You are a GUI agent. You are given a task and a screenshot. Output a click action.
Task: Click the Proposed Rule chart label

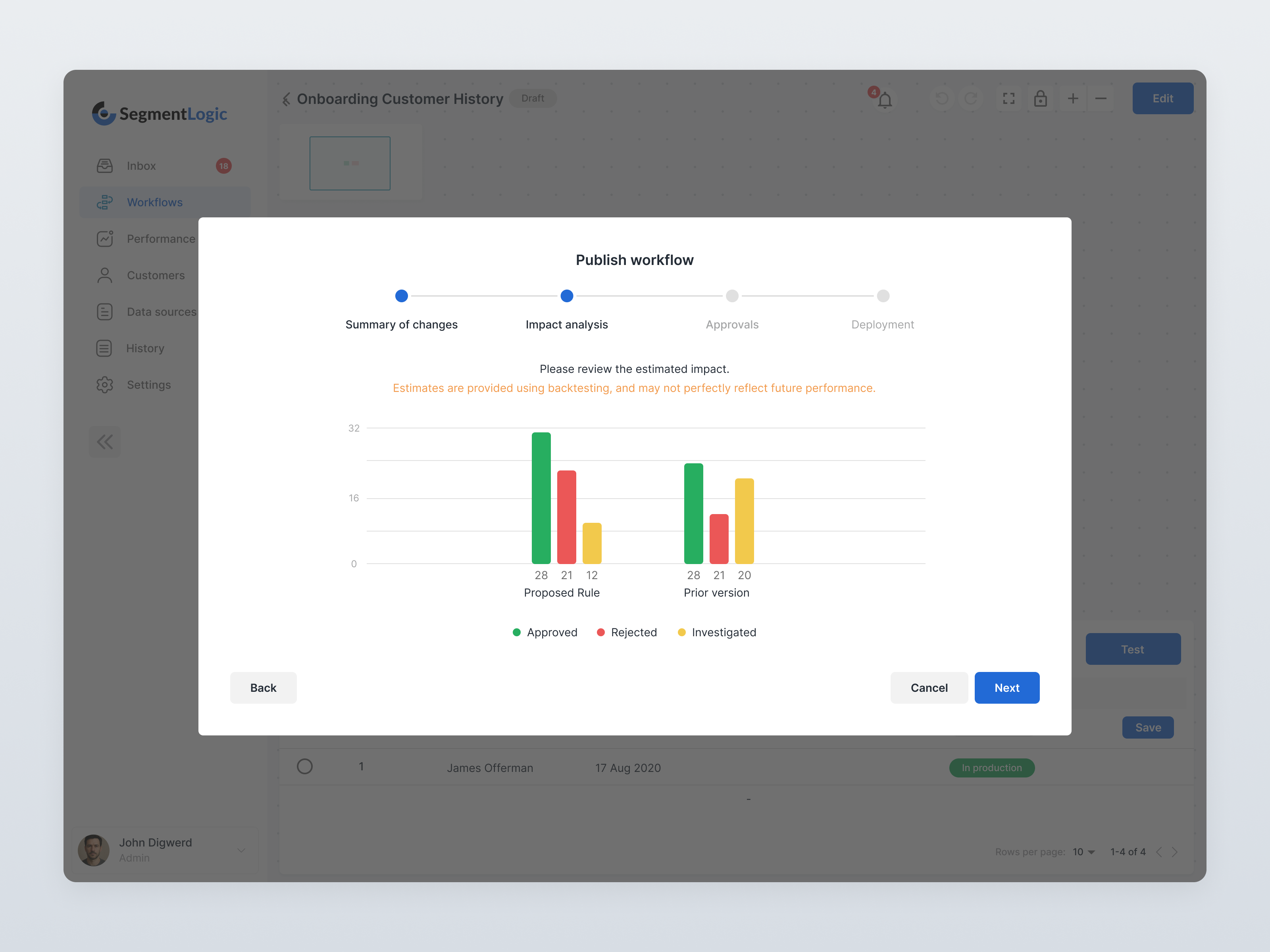click(562, 593)
